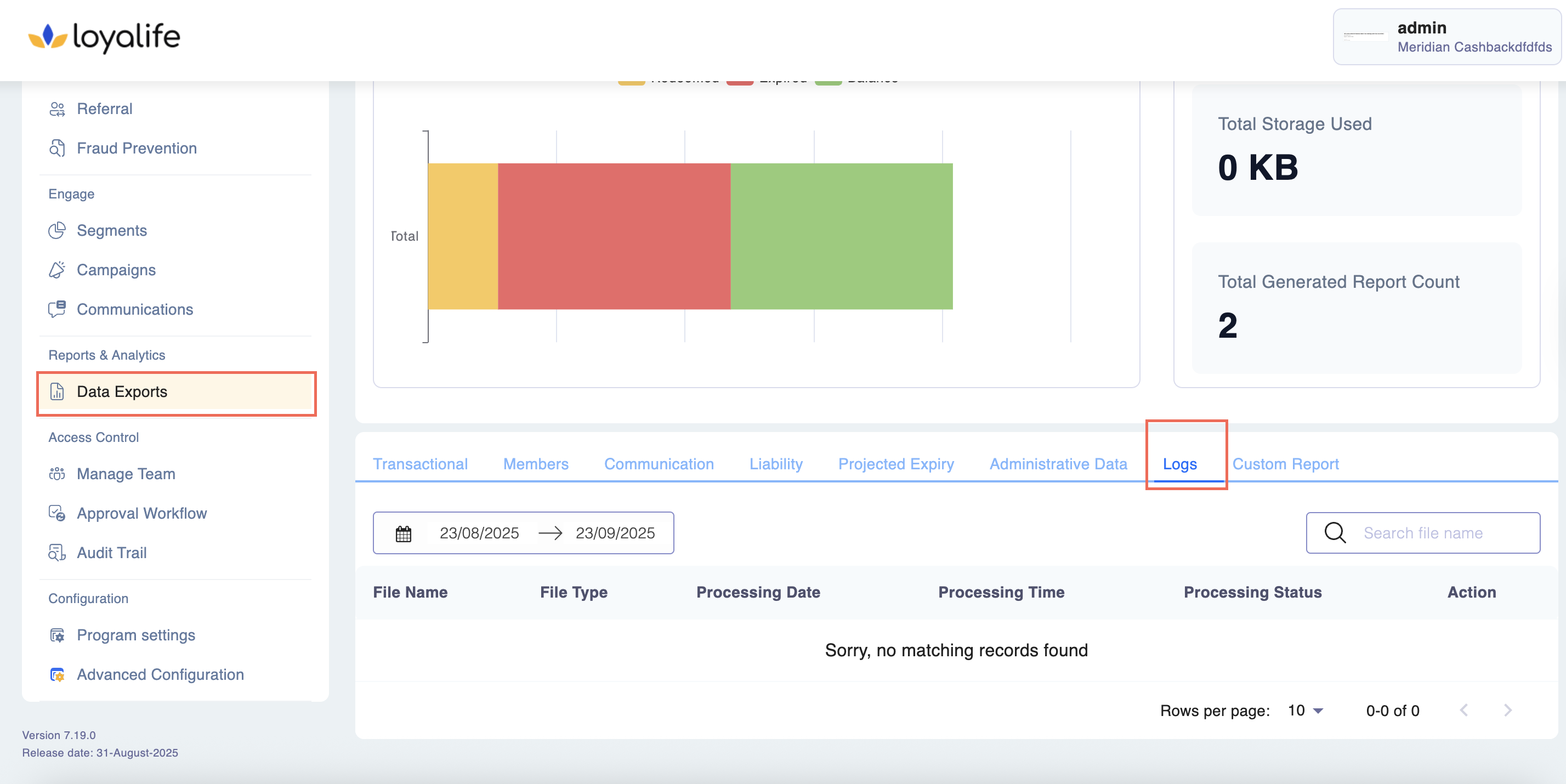
Task: Go to previous page arrow
Action: [x=1464, y=711]
